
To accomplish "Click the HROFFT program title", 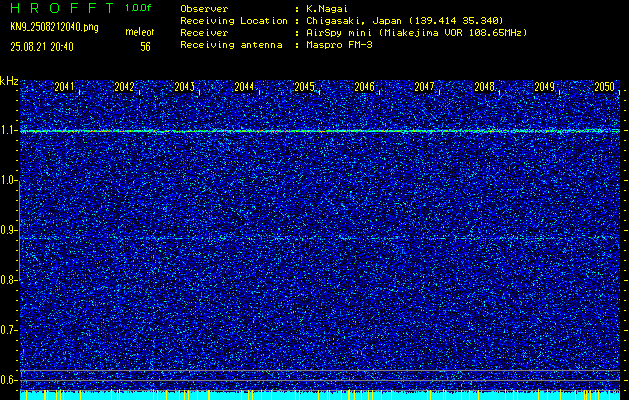I will tap(62, 8).
